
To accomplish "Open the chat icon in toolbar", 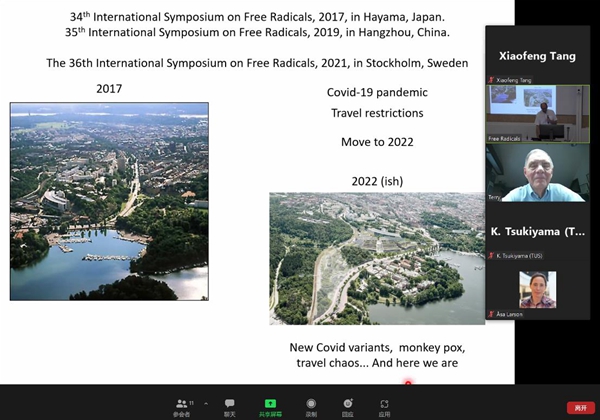I will (230, 403).
